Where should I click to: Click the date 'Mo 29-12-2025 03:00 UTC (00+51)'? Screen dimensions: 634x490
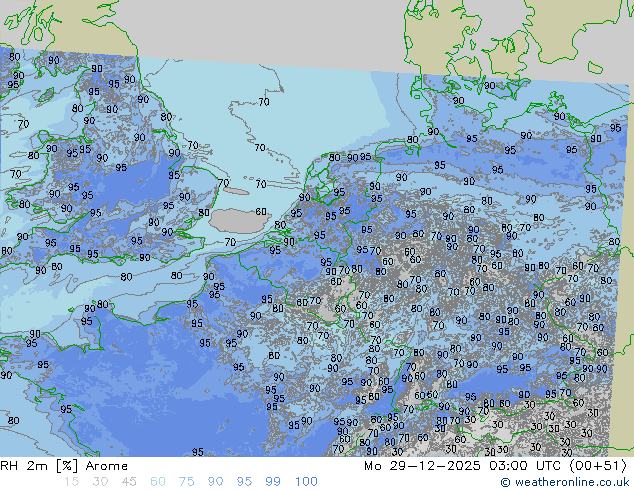click(495, 466)
